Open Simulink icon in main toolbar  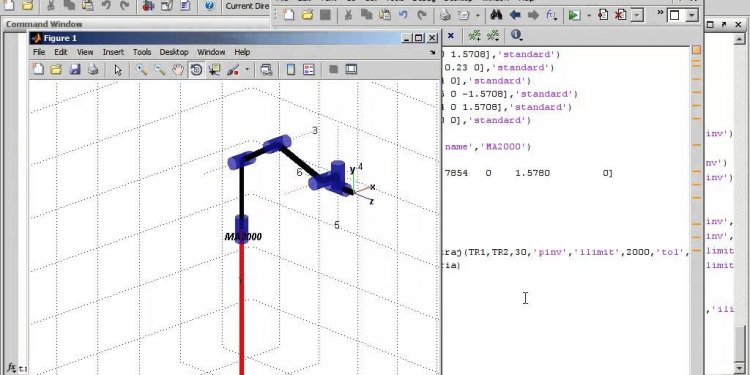(x=148, y=6)
